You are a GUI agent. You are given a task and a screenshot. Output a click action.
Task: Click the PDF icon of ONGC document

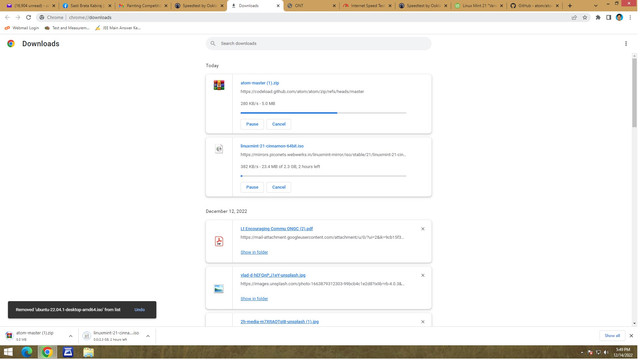pos(219,241)
